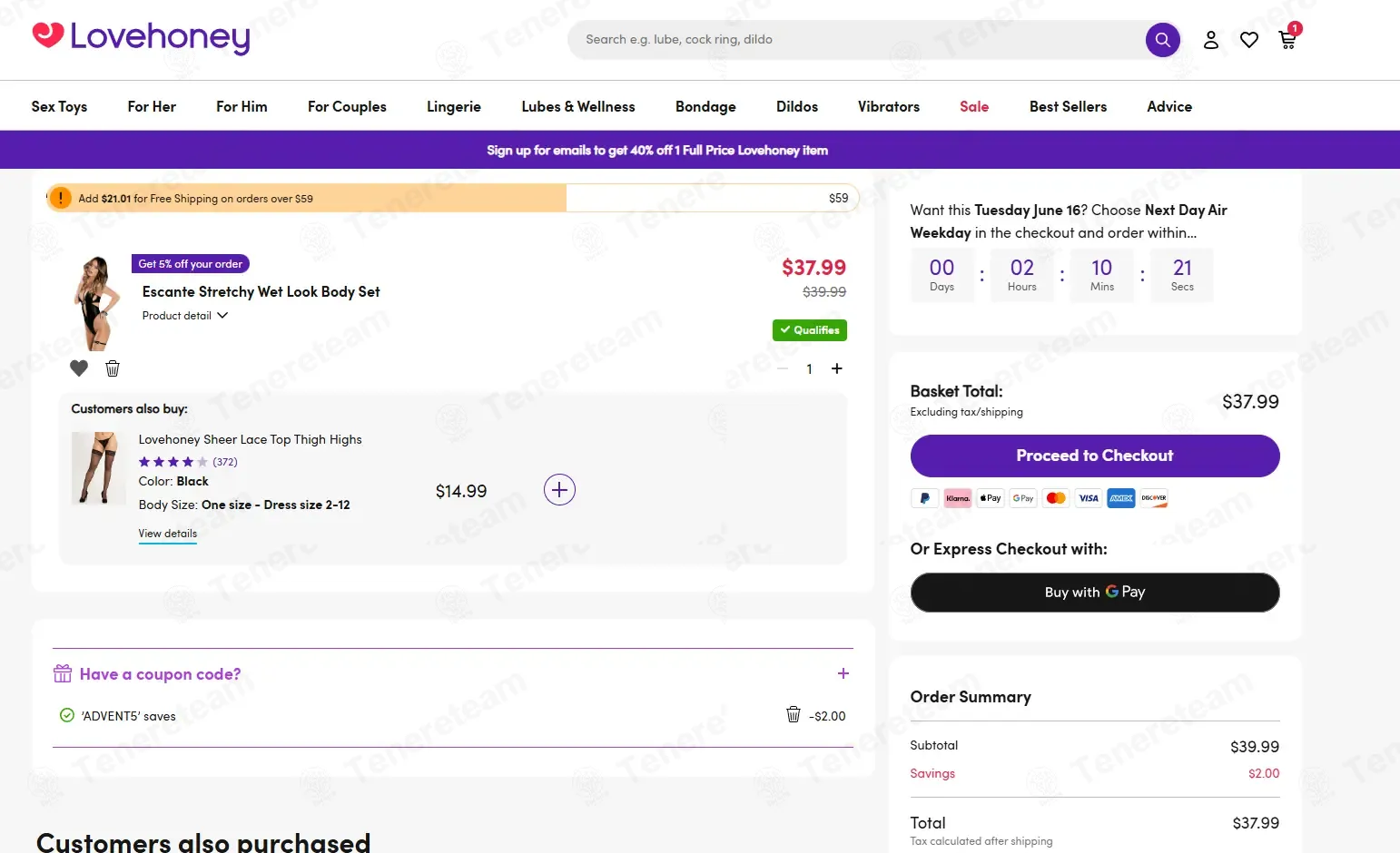Open the wishlist heart icon in header

coord(1249,40)
